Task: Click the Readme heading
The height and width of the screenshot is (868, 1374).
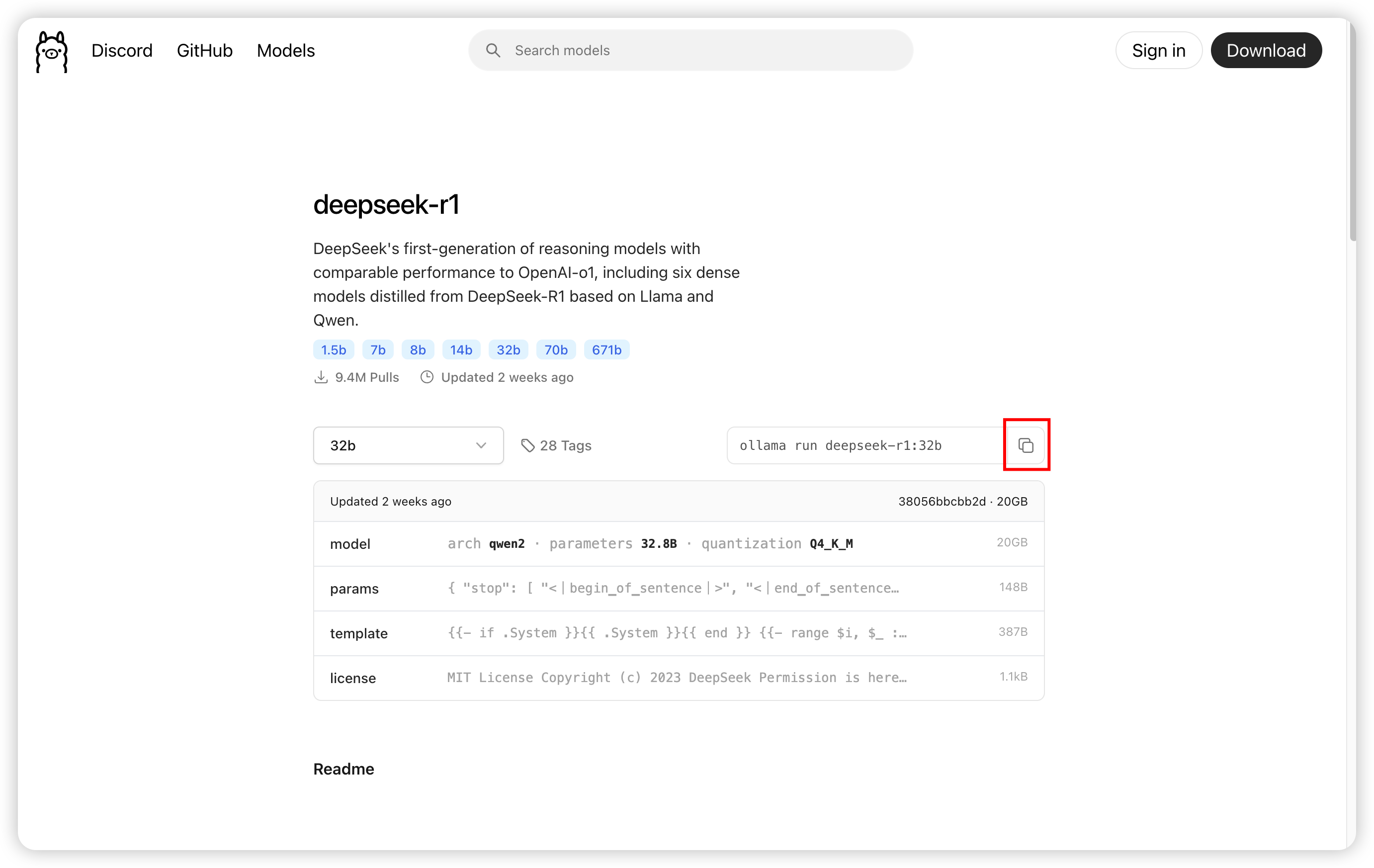Action: pos(343,769)
